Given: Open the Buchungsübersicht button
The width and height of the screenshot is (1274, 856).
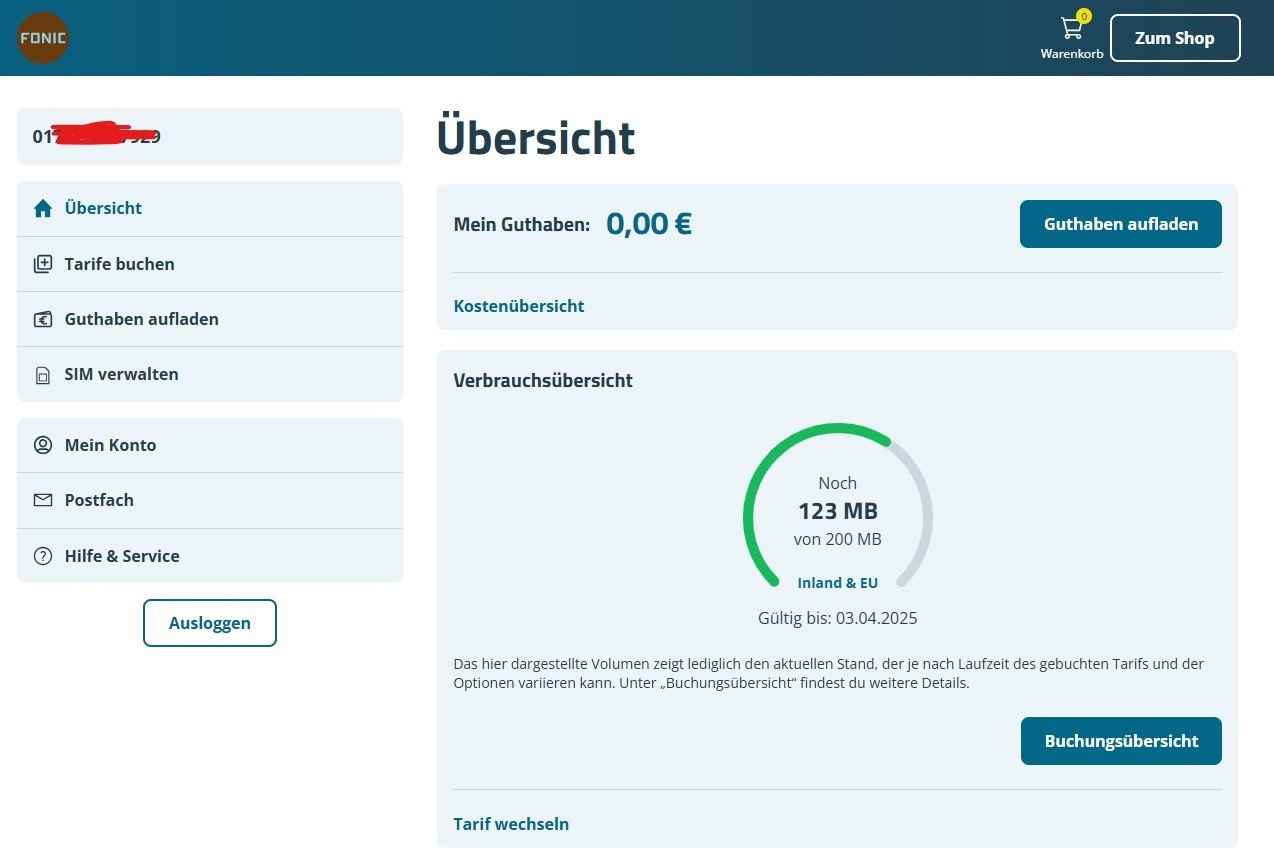Looking at the screenshot, I should pos(1120,741).
